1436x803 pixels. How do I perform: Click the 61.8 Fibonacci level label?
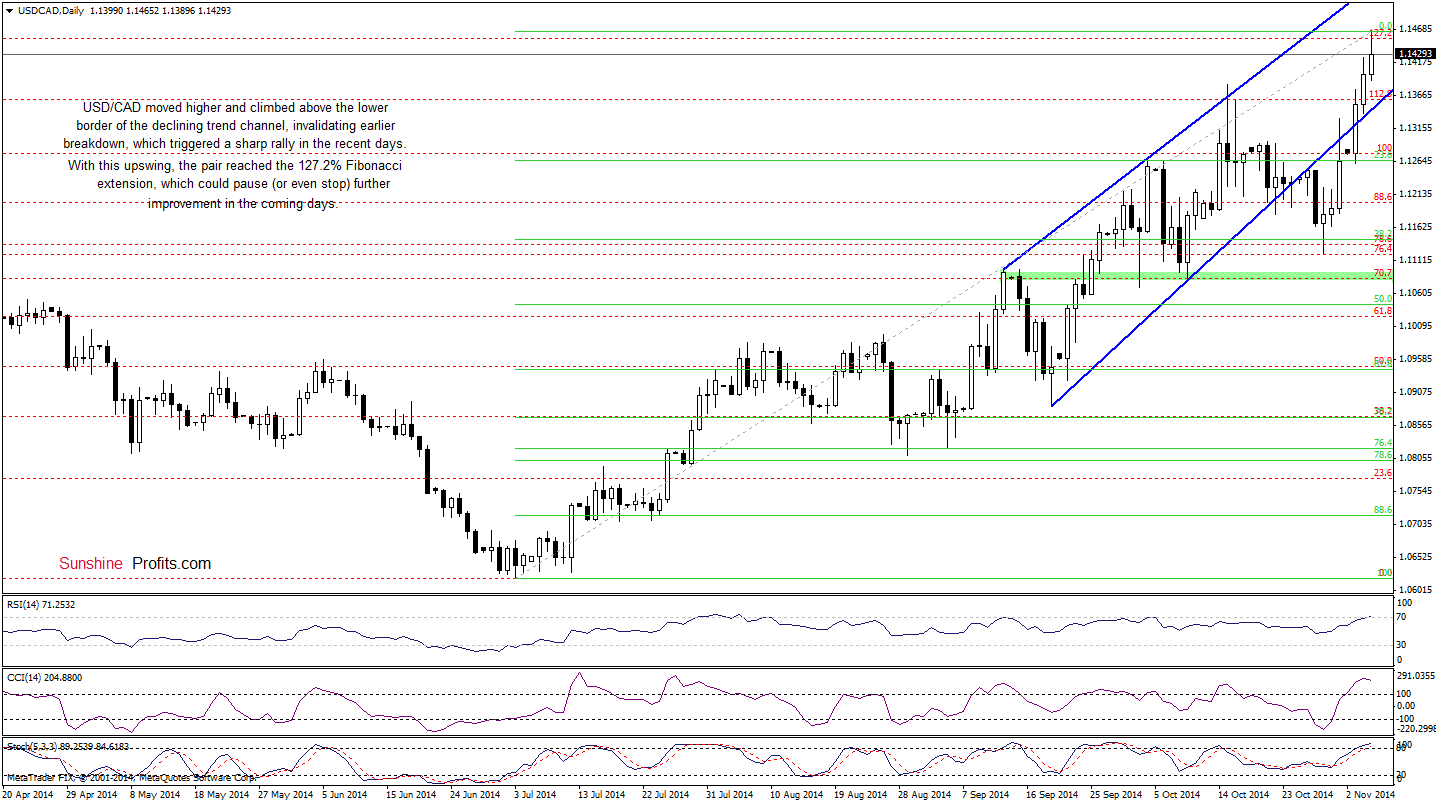(1383, 311)
